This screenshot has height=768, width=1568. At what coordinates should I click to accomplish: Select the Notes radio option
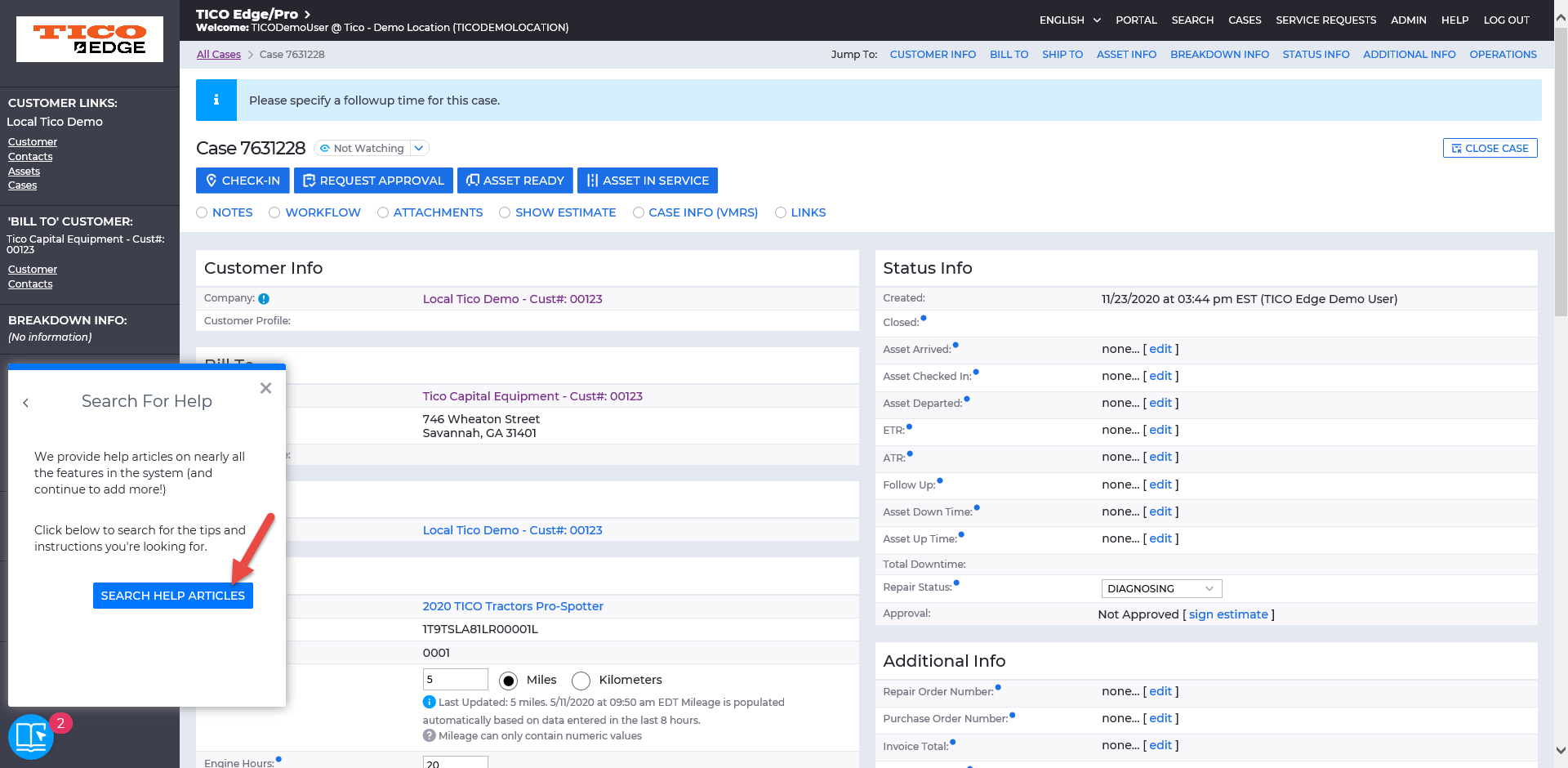pyautogui.click(x=202, y=212)
